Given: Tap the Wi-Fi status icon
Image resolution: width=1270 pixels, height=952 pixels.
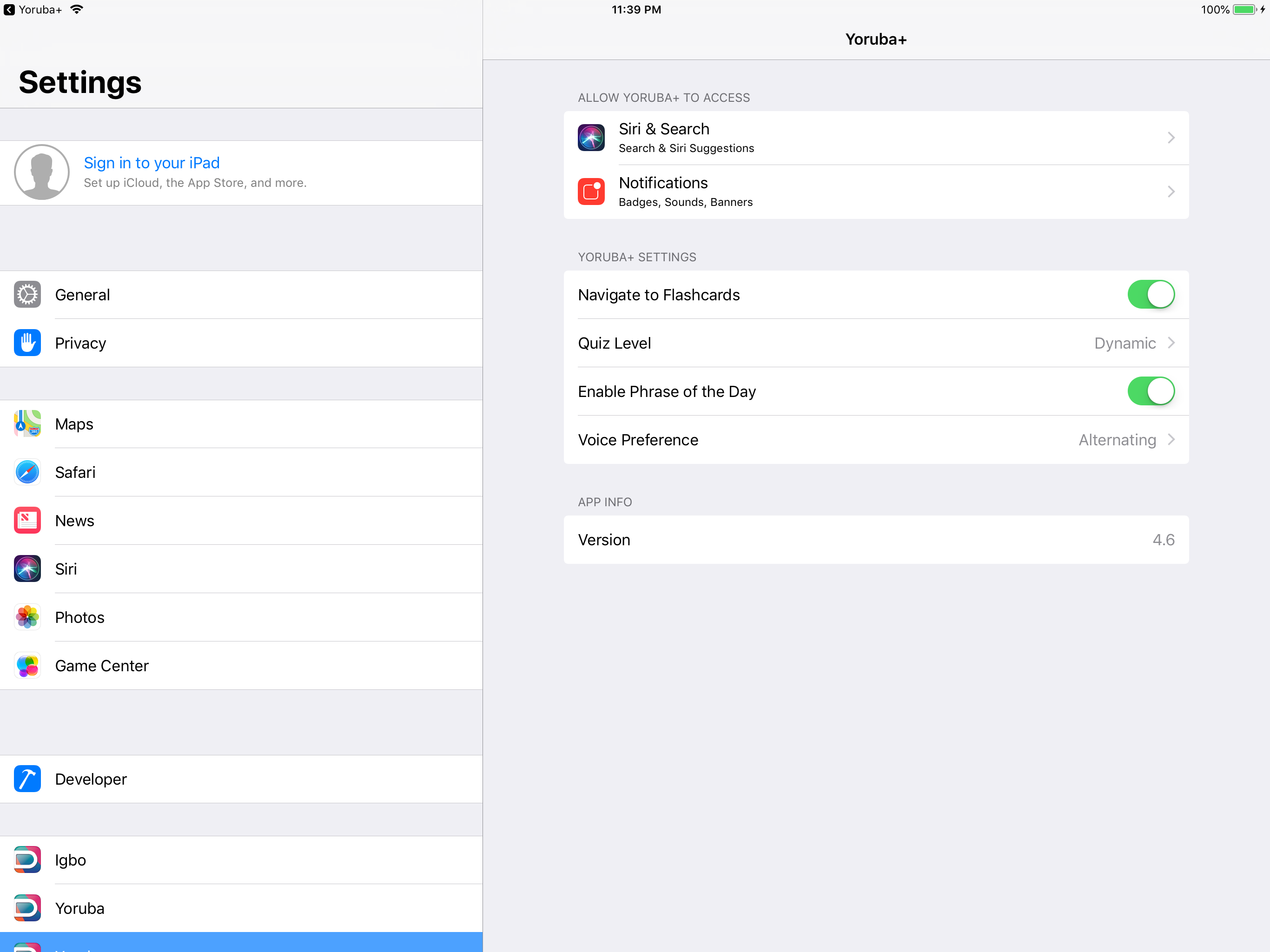Looking at the screenshot, I should tap(76, 9).
